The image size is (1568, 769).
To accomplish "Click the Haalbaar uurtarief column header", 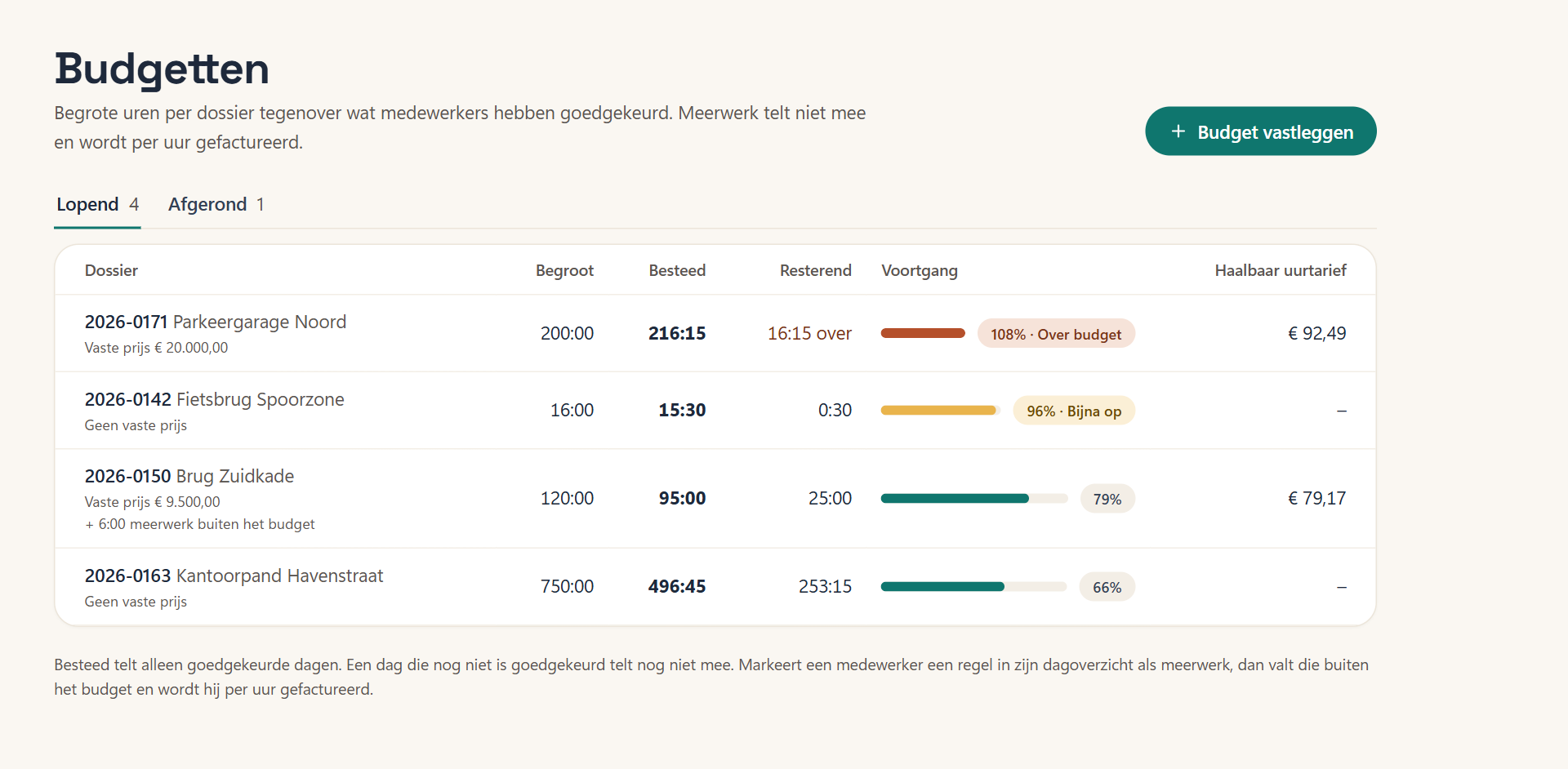I will pos(1281,270).
